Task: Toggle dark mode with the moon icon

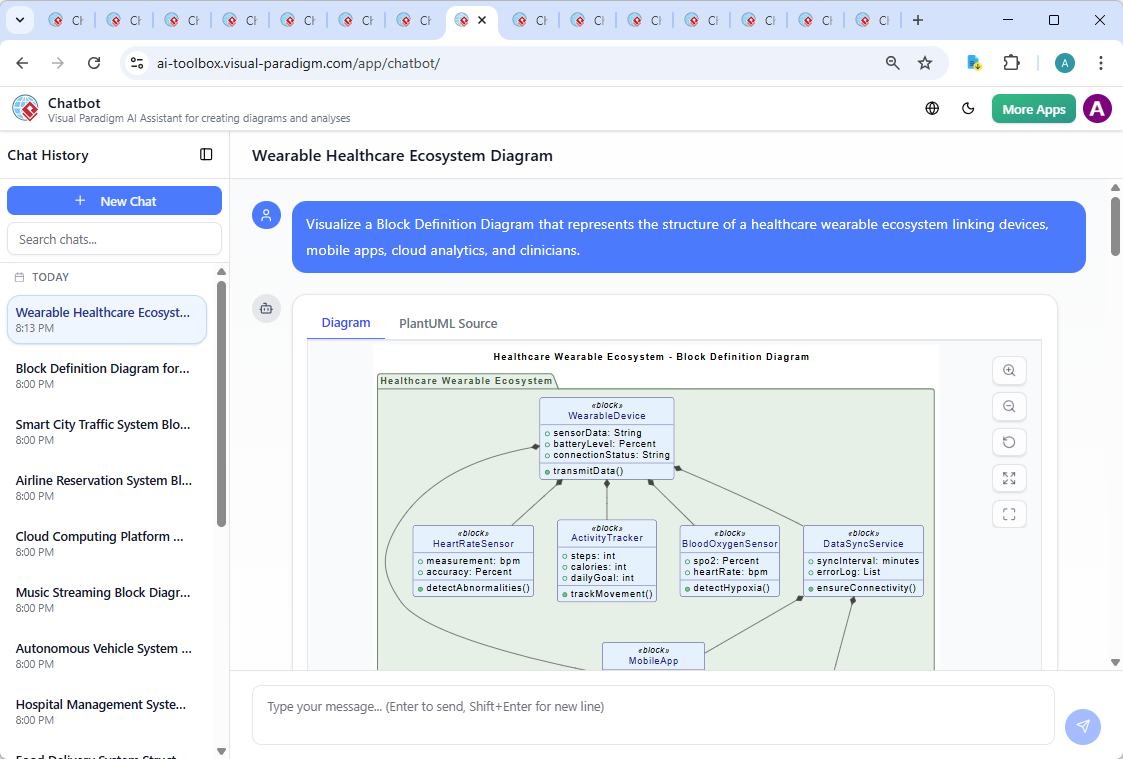Action: (968, 108)
